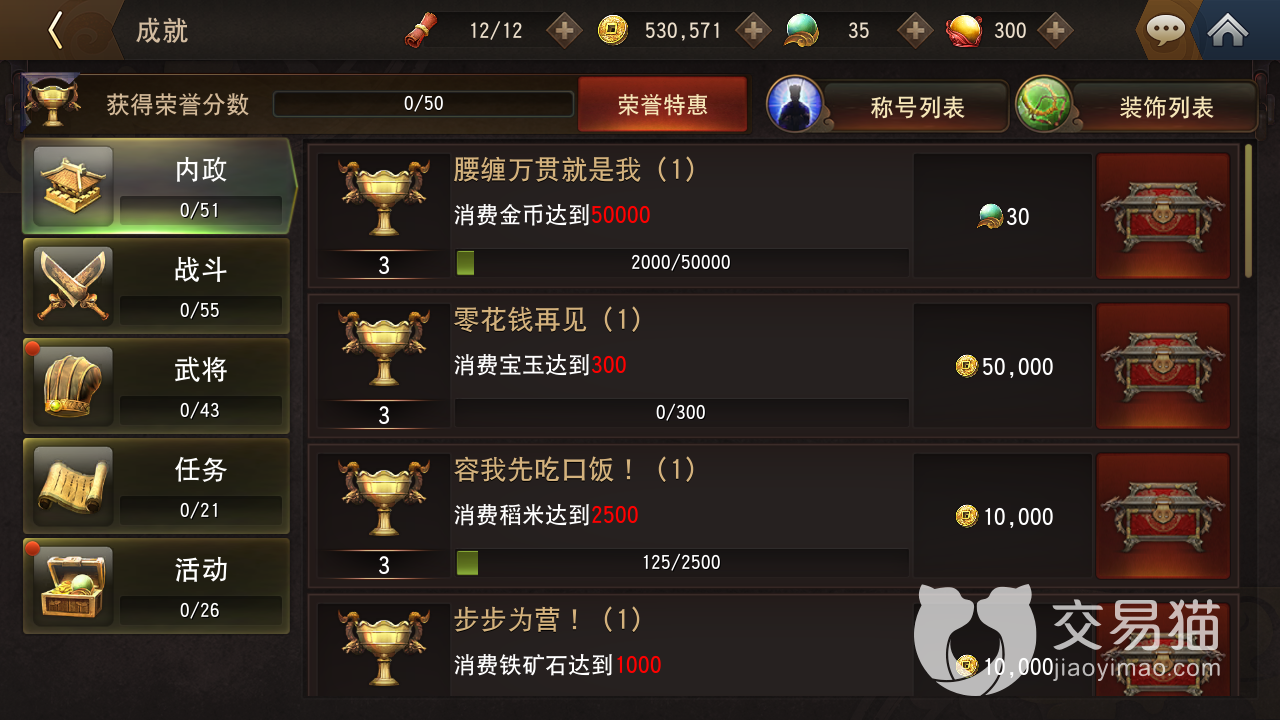
Task: Select the 内政 category tab
Action: 160,186
